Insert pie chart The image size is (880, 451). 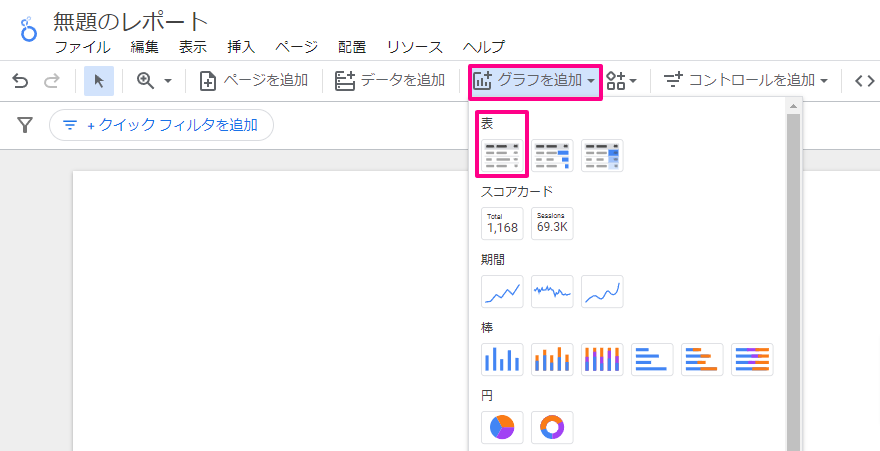point(502,427)
